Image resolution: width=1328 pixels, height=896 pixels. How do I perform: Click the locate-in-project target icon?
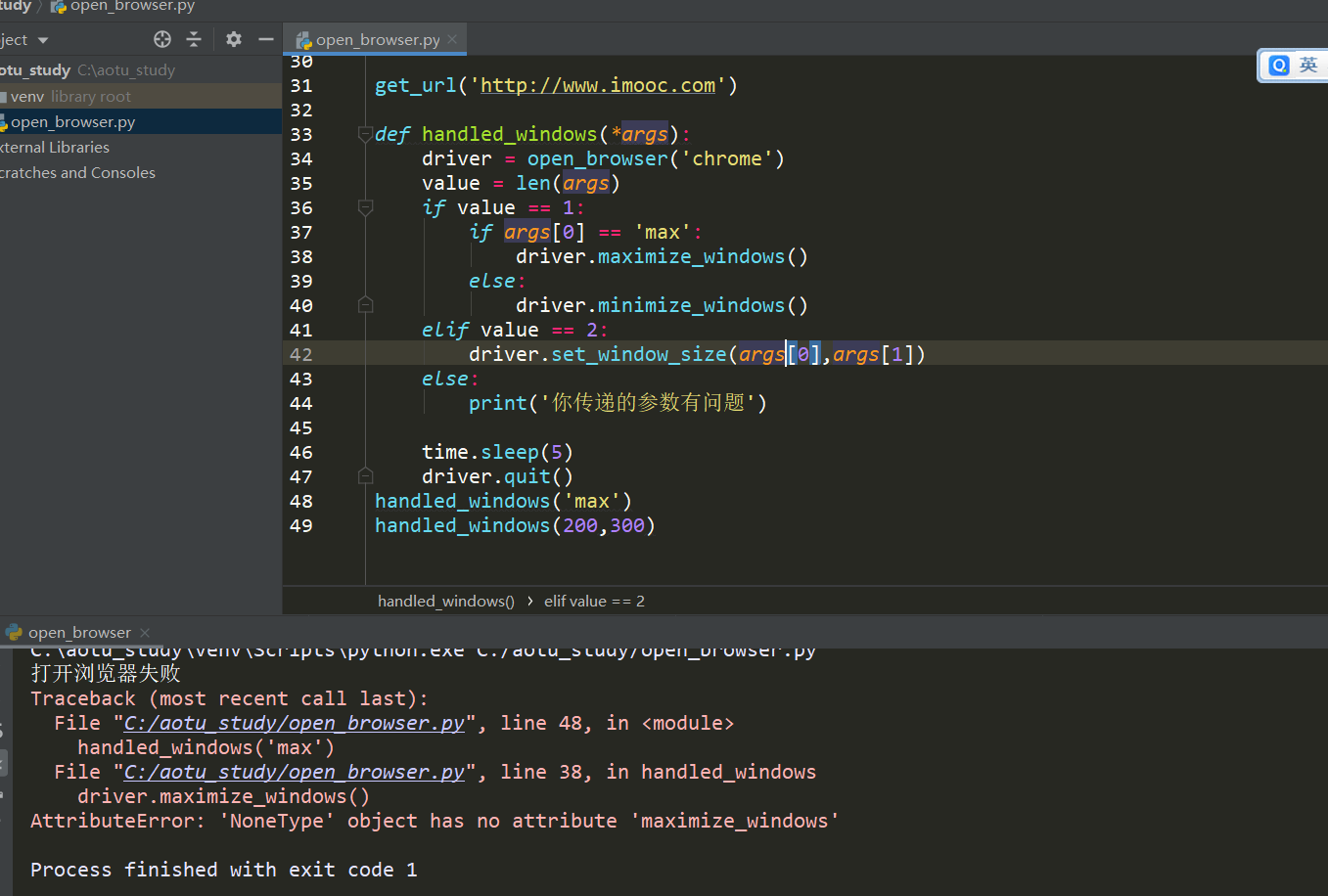pyautogui.click(x=162, y=39)
